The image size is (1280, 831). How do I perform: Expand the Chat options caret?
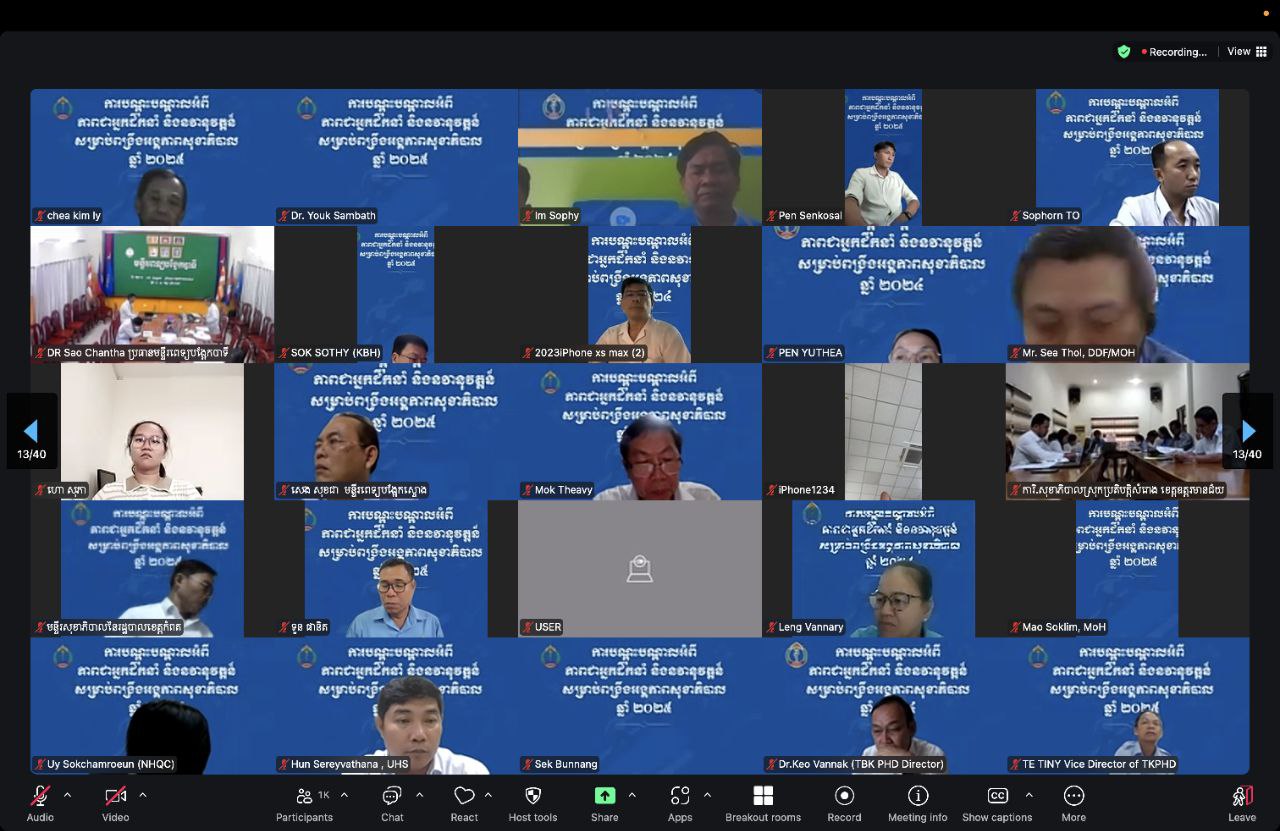[x=419, y=795]
